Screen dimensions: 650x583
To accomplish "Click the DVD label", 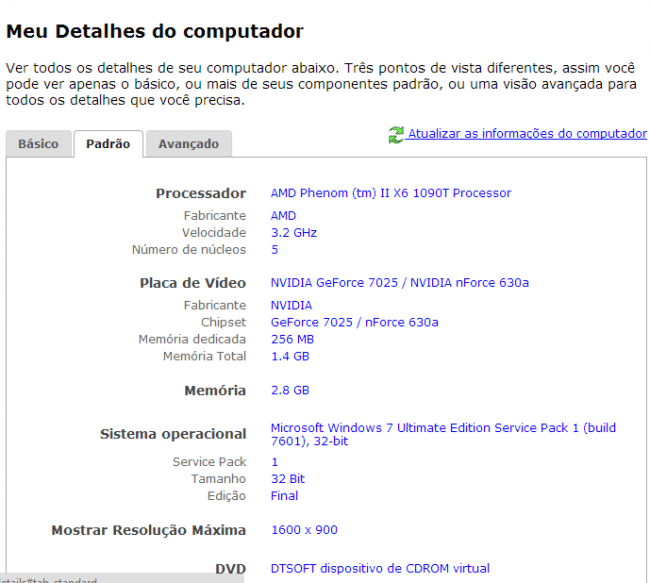I will (231, 569).
